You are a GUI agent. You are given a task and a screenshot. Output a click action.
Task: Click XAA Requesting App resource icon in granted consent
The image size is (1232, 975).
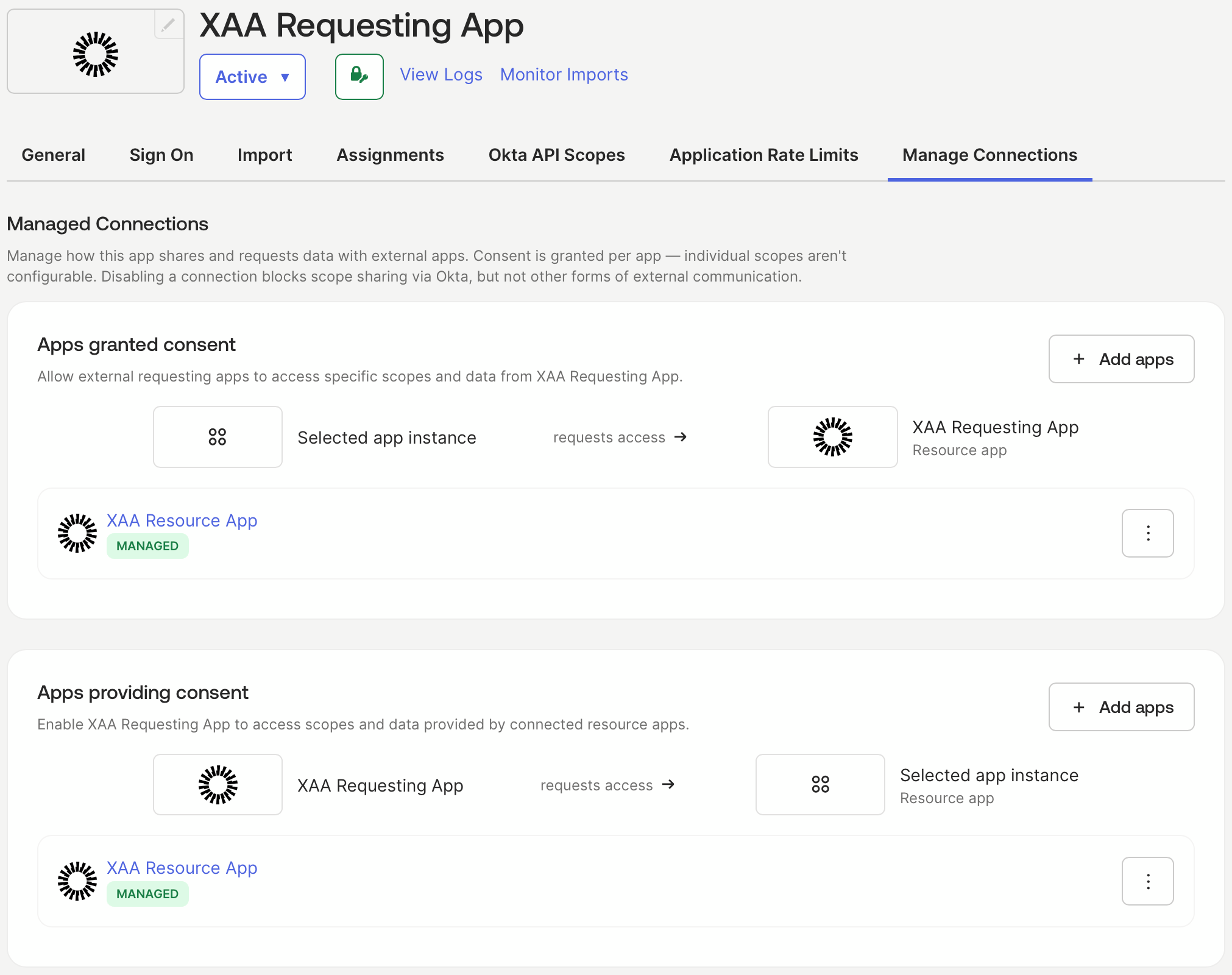(833, 437)
